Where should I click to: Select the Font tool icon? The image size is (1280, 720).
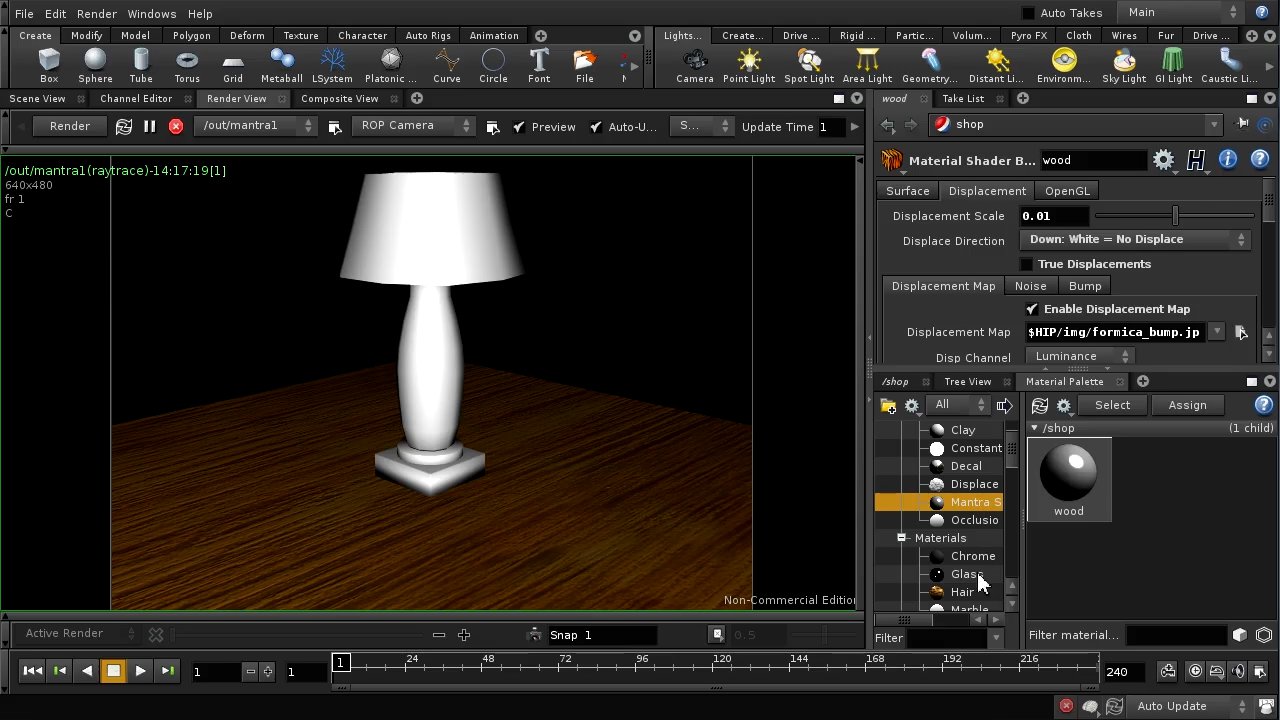click(539, 67)
